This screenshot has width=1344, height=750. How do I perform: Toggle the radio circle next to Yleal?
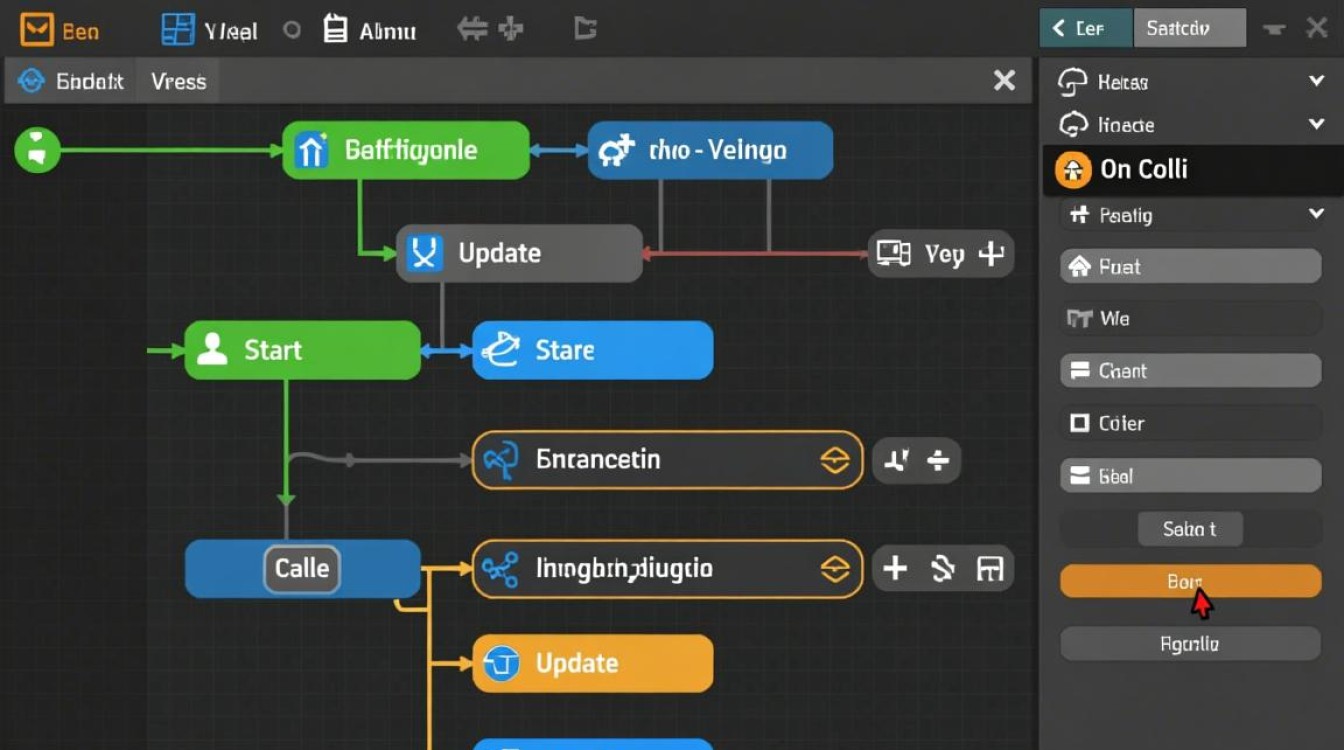[292, 30]
